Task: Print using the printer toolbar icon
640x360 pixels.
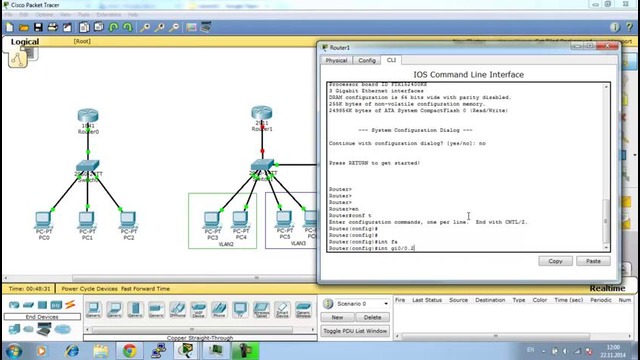Action: [x=53, y=27]
